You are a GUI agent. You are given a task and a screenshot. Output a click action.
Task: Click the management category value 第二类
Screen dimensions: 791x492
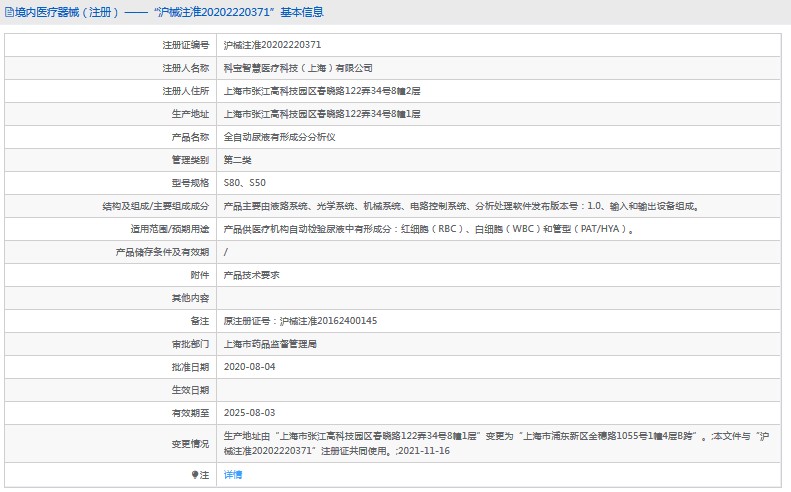tap(237, 160)
